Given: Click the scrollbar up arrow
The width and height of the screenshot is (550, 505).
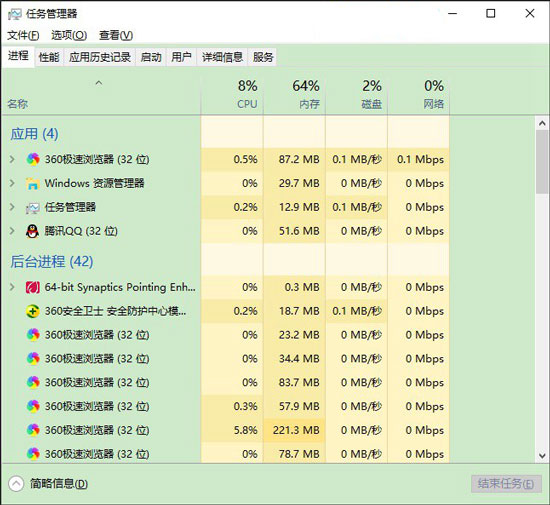Looking at the screenshot, I should [x=542, y=123].
